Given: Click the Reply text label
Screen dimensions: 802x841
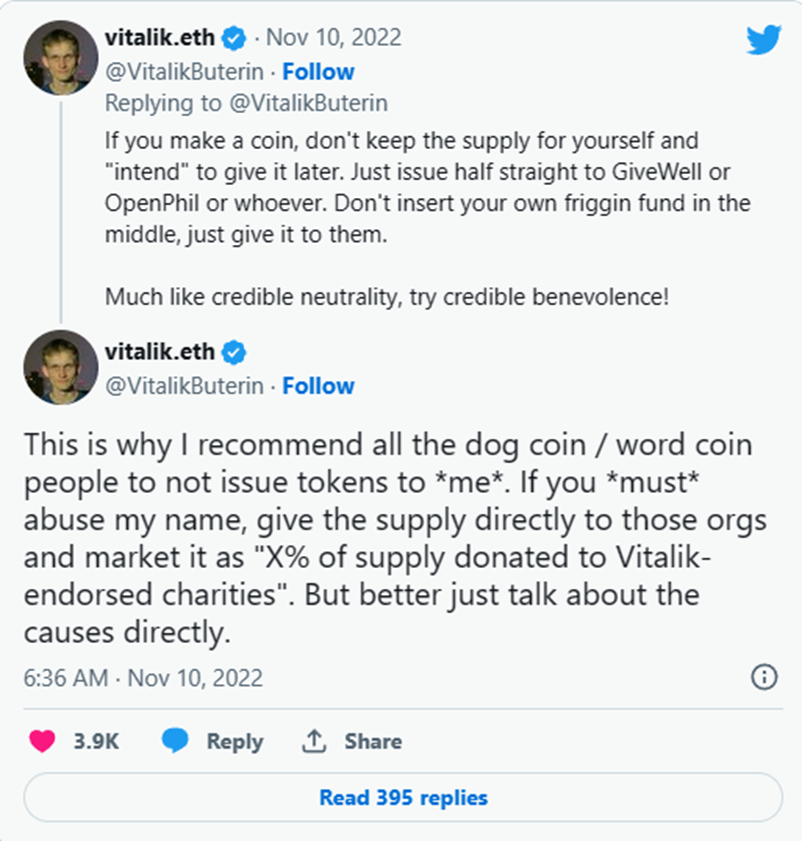Looking at the screenshot, I should pos(234,741).
